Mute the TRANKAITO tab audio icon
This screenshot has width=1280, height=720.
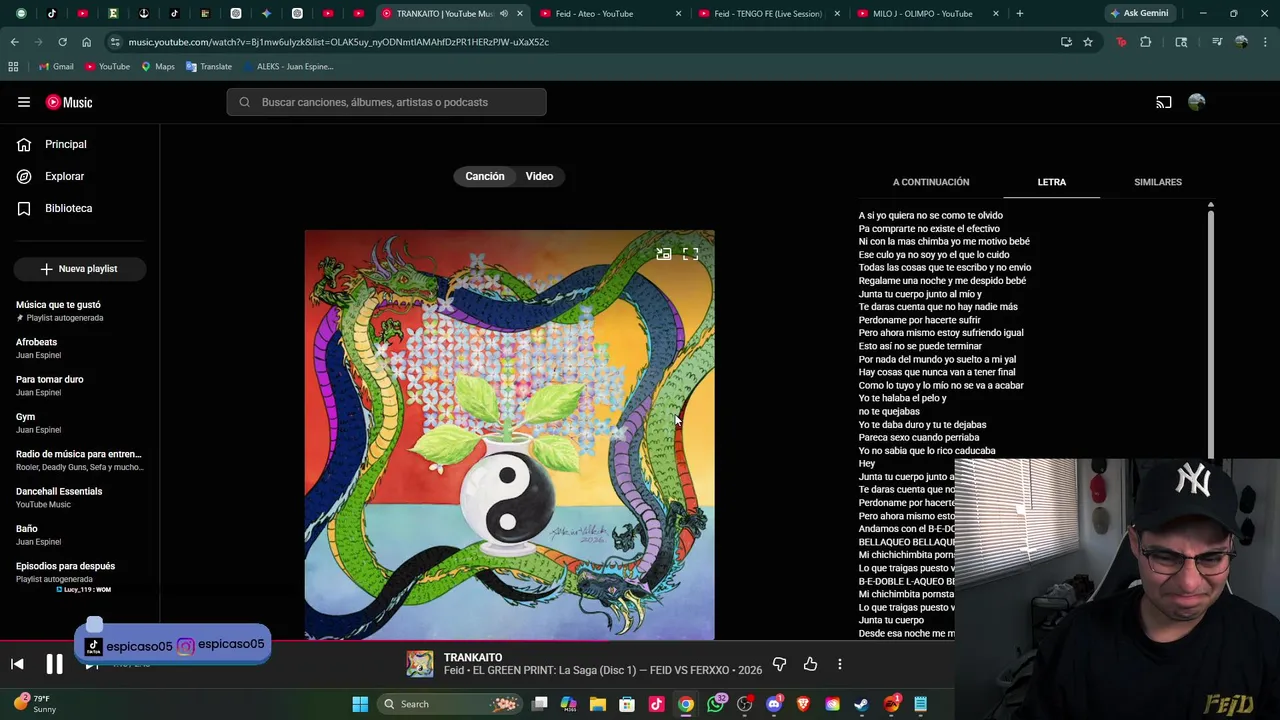tap(504, 14)
